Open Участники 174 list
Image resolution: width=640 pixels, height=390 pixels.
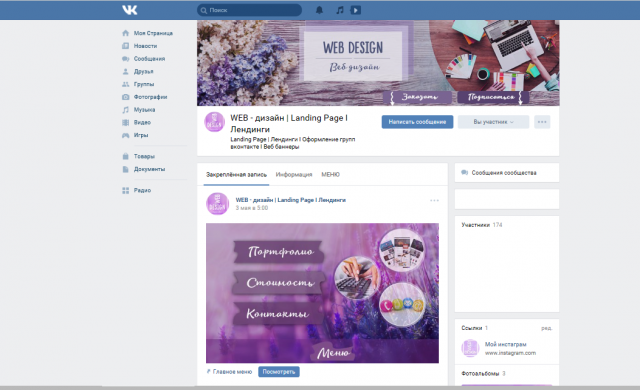[482, 225]
